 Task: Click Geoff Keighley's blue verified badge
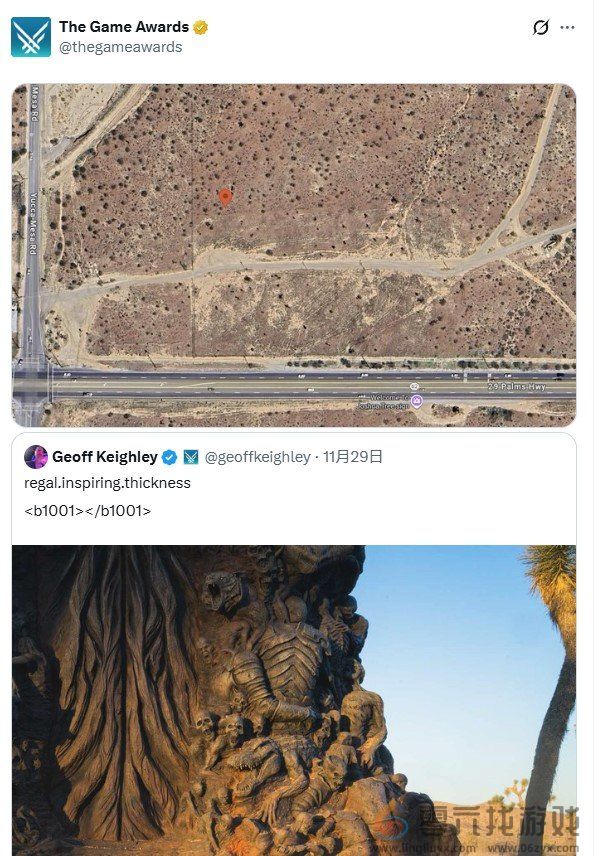[170, 457]
